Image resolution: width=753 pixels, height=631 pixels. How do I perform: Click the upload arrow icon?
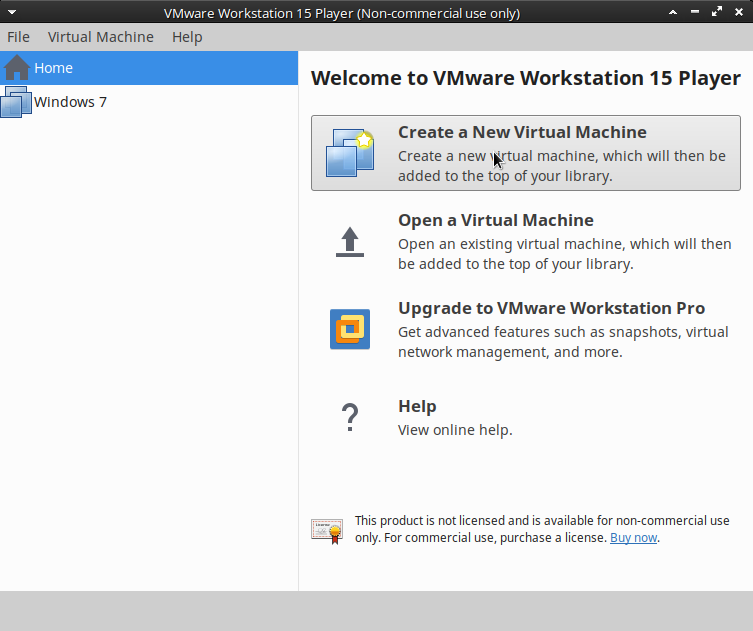click(350, 242)
